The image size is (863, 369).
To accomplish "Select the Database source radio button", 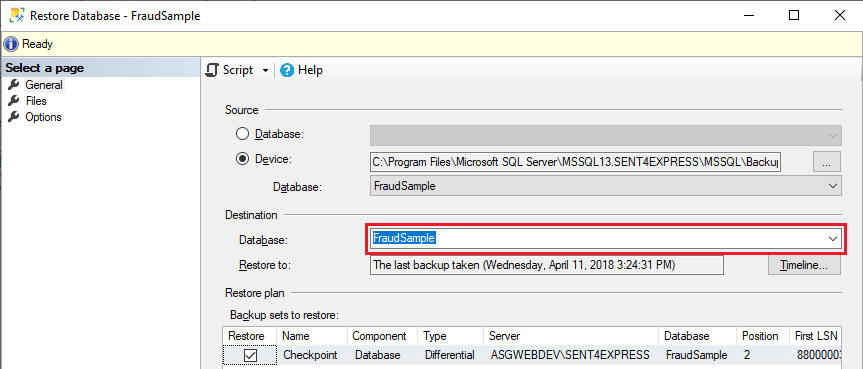I will tap(242, 134).
